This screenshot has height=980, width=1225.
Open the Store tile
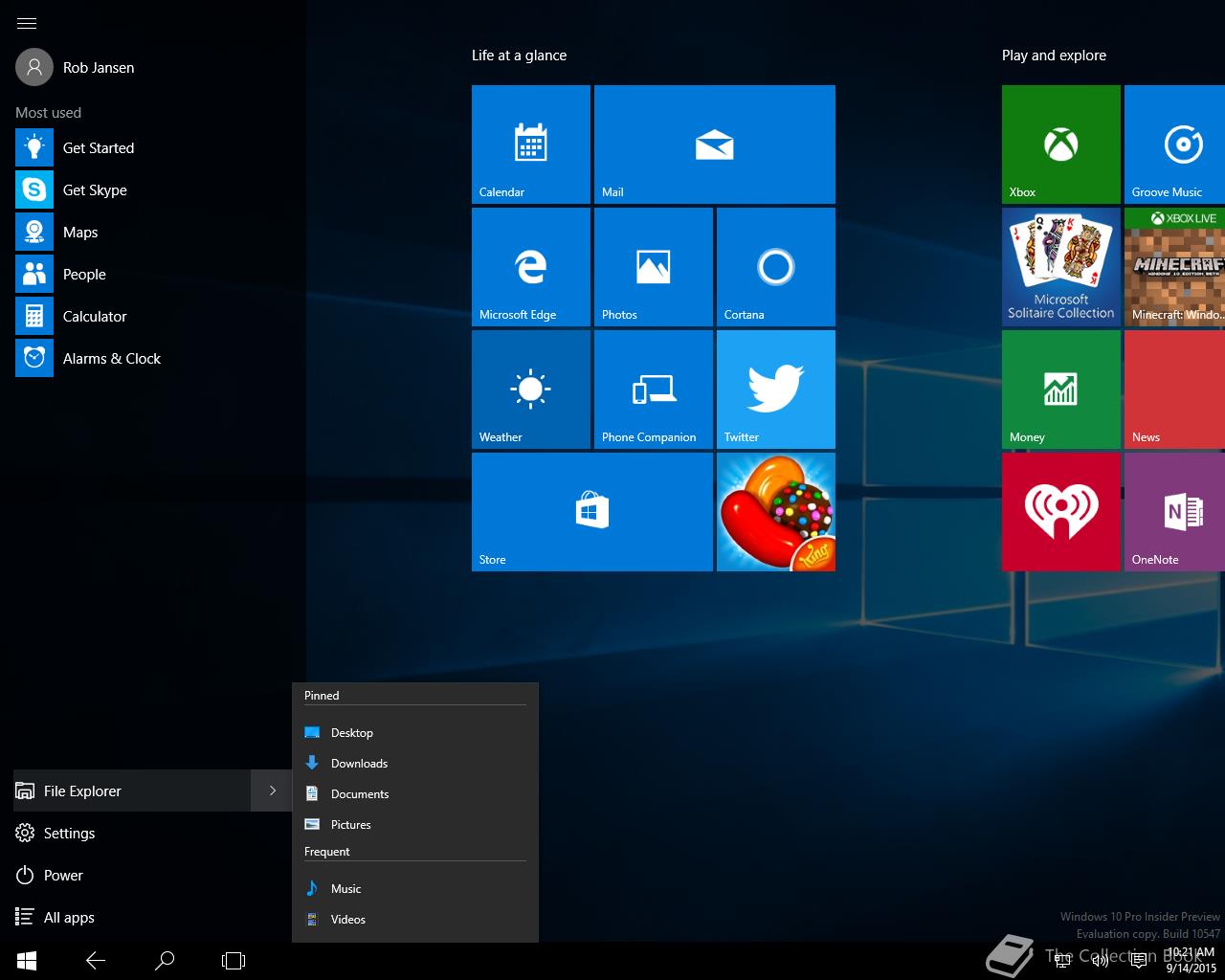[x=592, y=512]
